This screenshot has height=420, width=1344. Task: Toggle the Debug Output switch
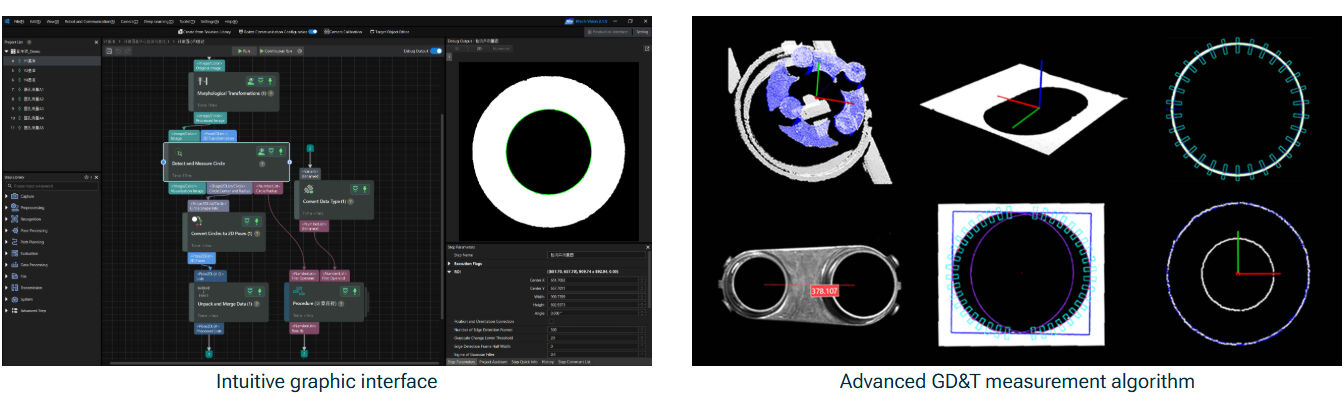coord(436,50)
